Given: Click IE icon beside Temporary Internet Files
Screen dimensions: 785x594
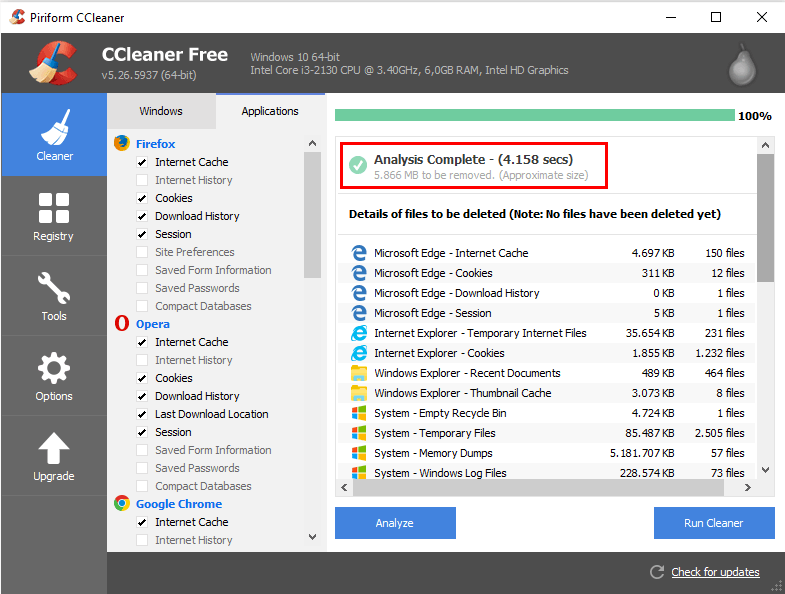Looking at the screenshot, I should tap(359, 333).
